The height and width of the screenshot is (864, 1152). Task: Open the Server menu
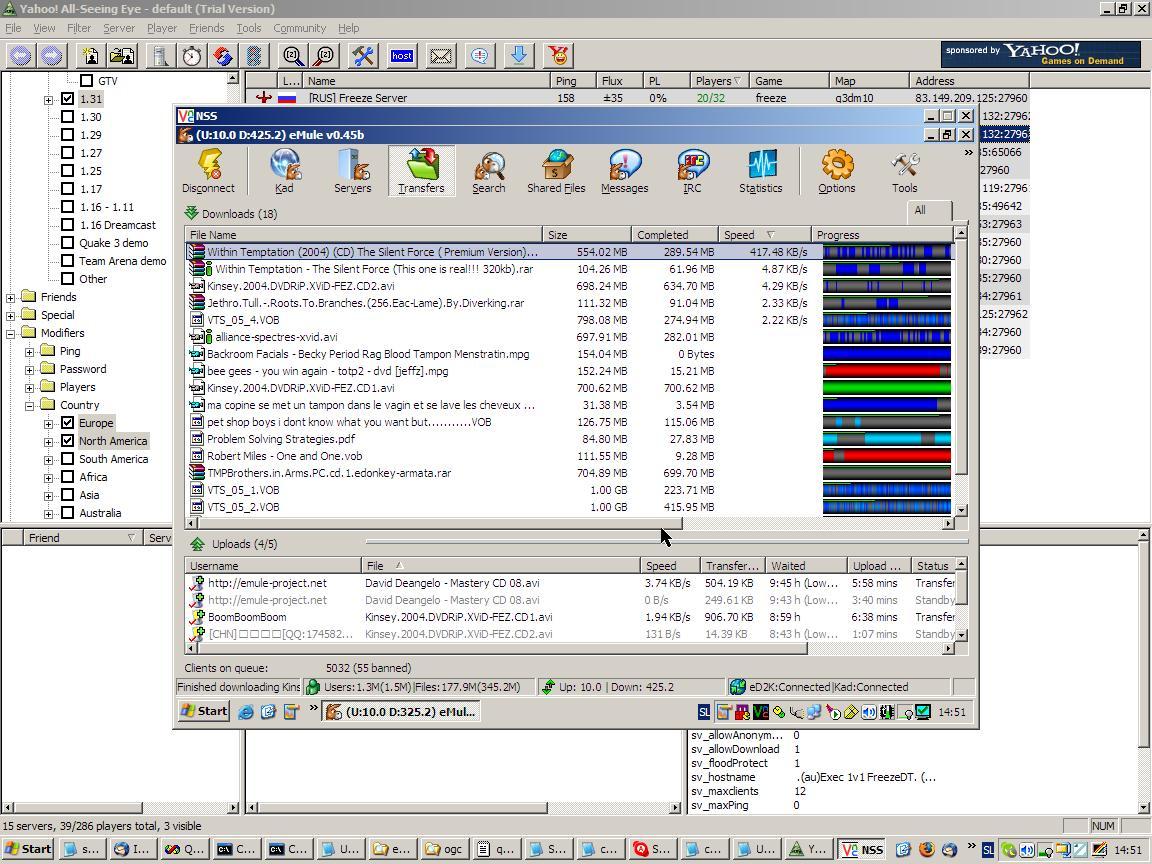coord(119,28)
